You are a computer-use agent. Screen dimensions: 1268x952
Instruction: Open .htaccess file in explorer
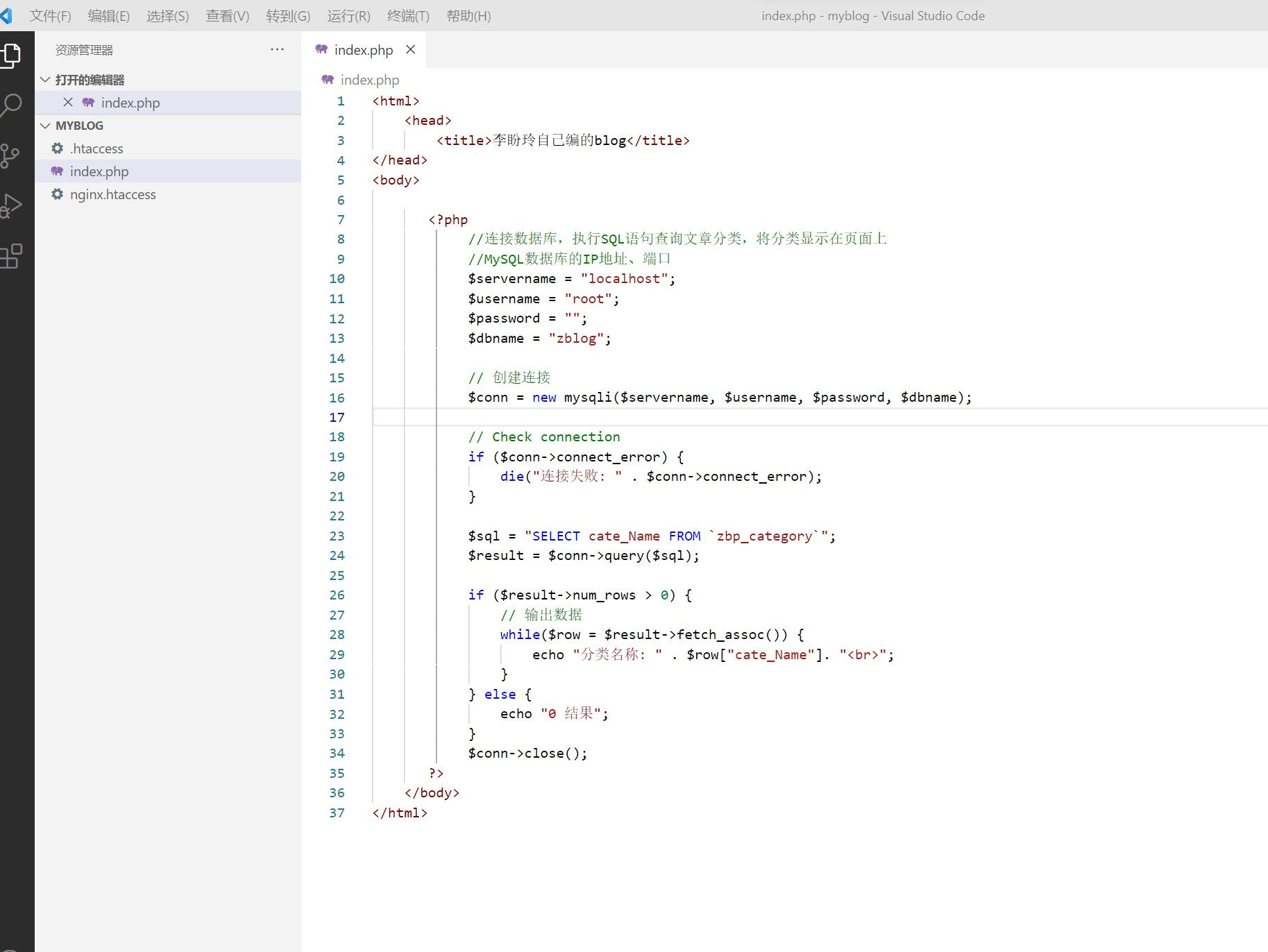click(x=168, y=148)
